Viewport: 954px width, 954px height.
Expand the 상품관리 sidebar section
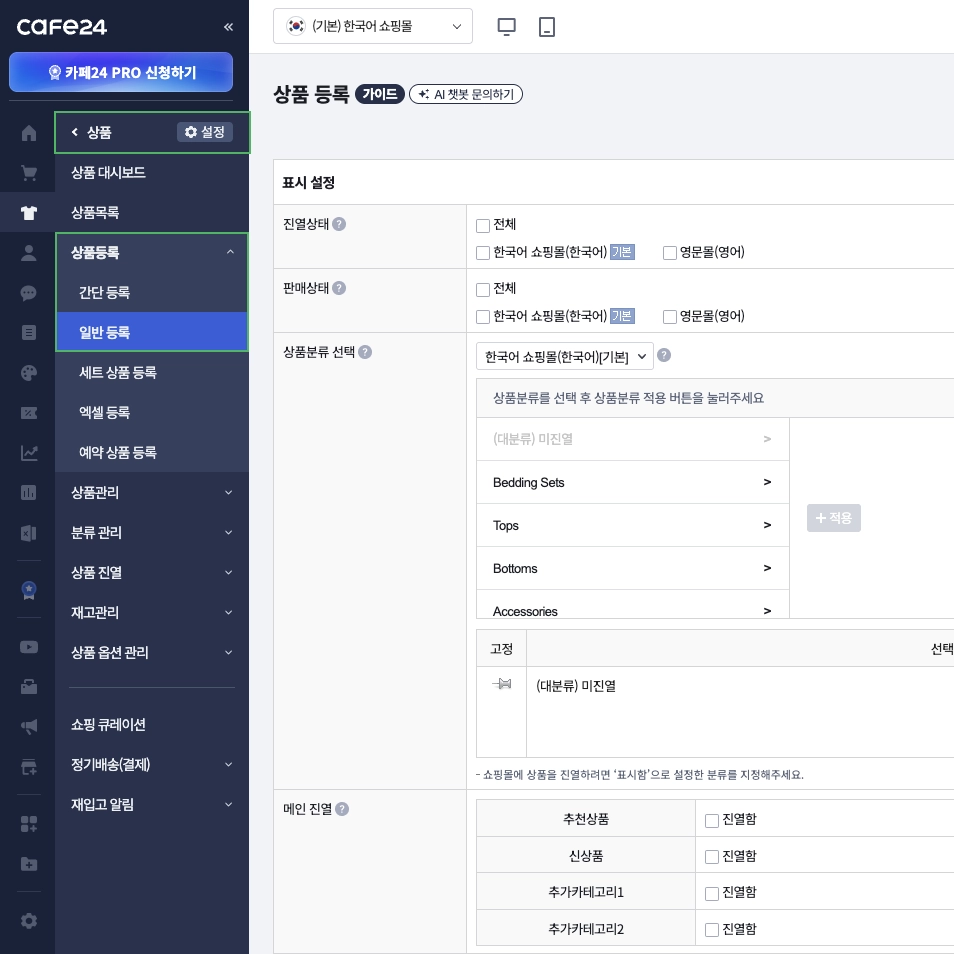pyautogui.click(x=152, y=493)
